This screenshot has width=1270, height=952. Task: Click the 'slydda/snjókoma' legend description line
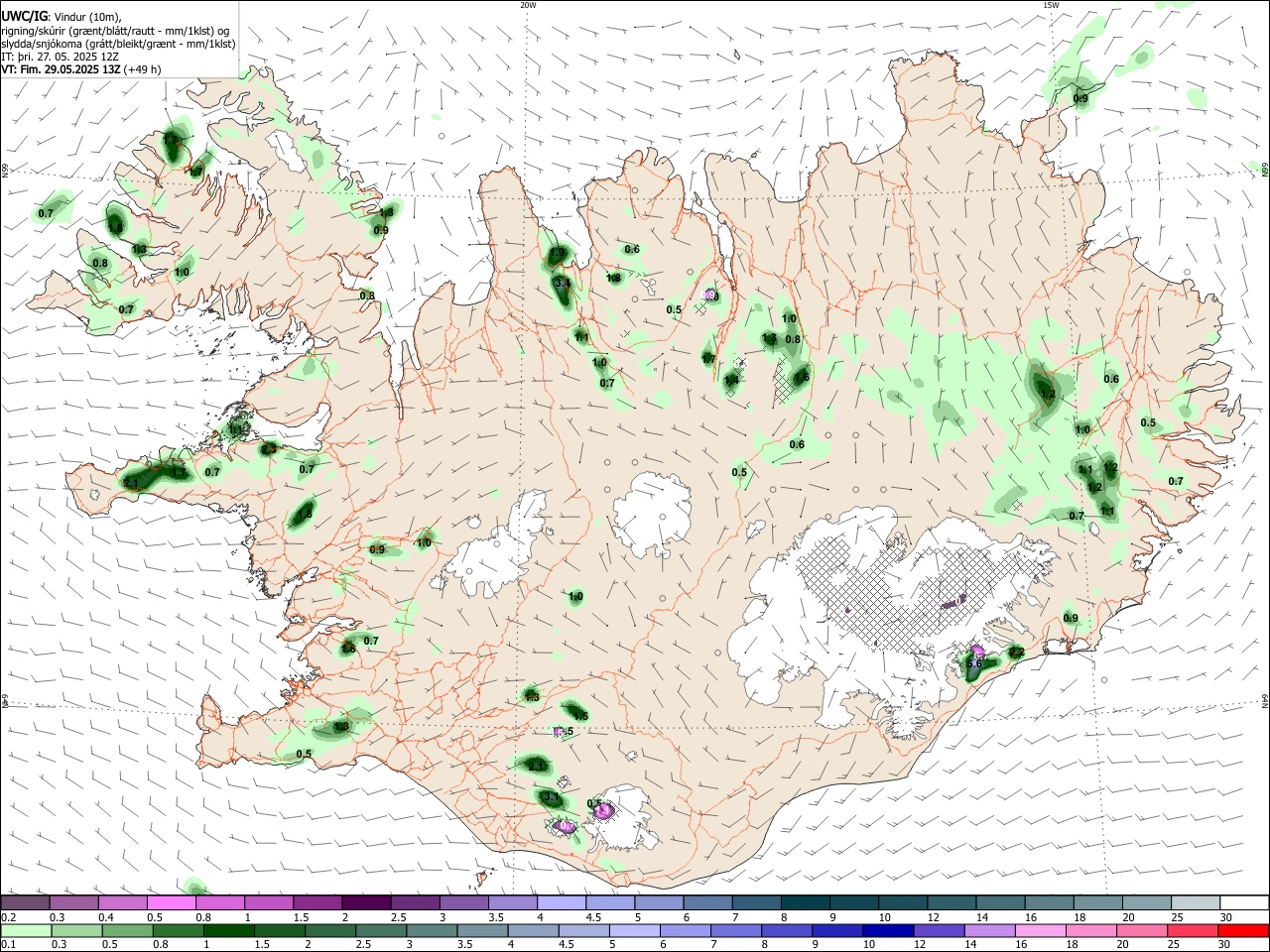[118, 44]
